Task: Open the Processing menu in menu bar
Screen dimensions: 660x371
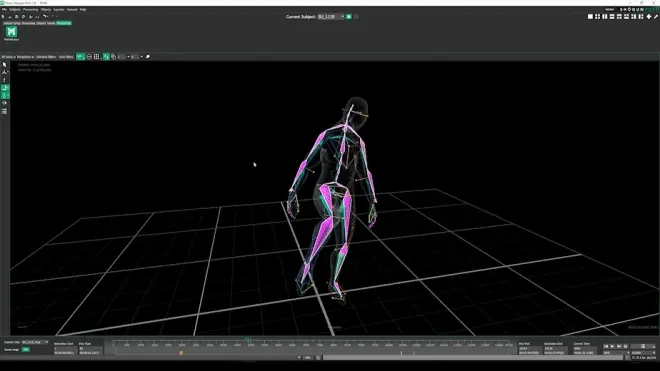Action: pos(30,9)
